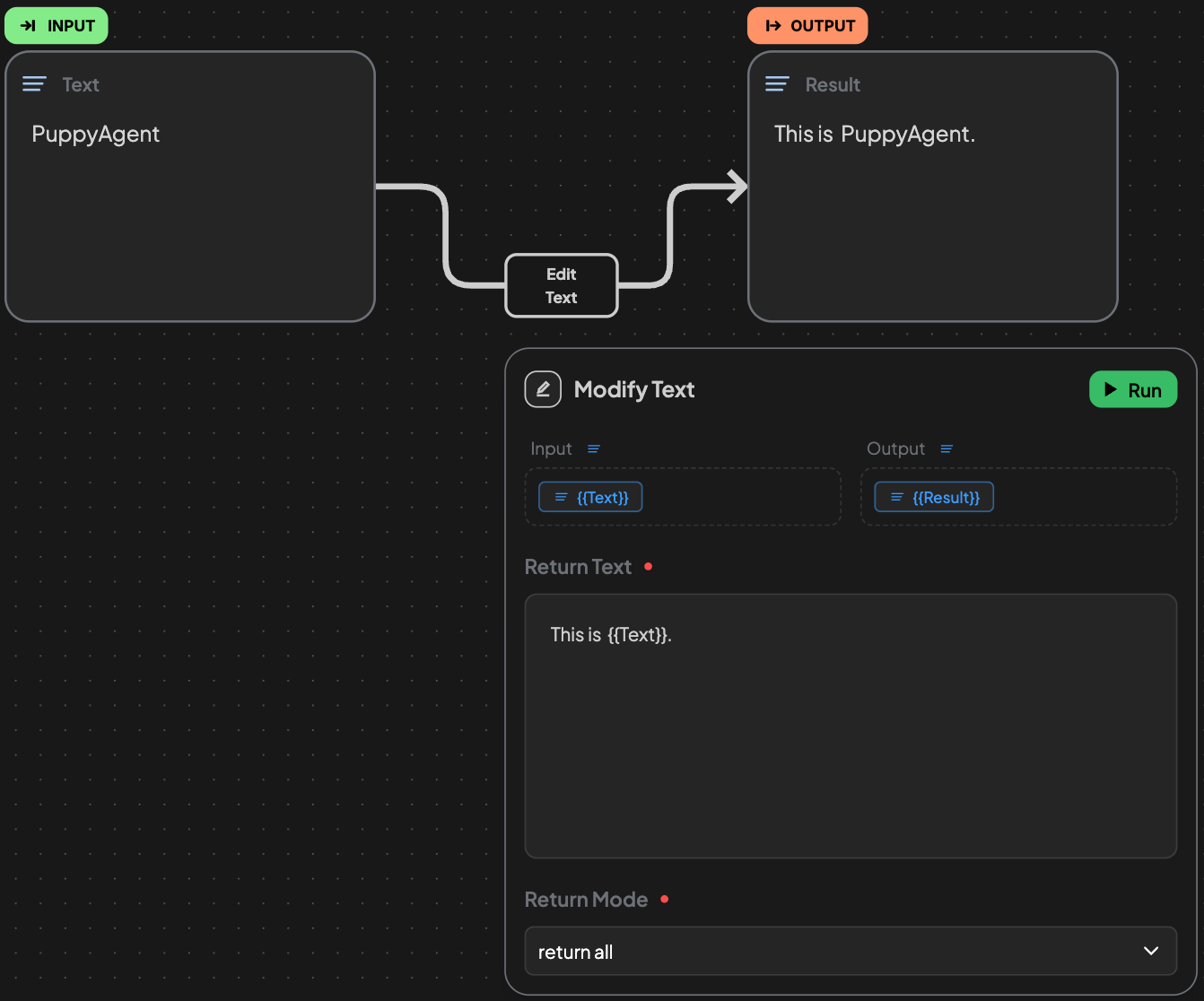Select the Edit Text node on the canvas

562,286
